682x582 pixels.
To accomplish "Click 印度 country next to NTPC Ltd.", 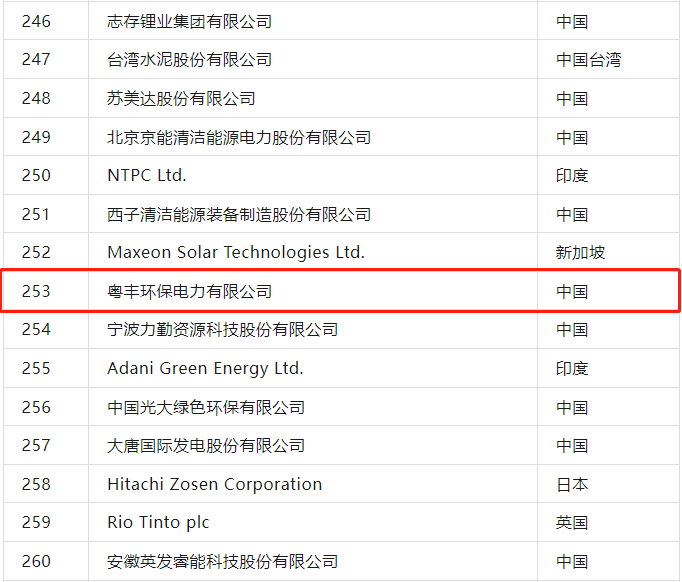I will (x=572, y=175).
